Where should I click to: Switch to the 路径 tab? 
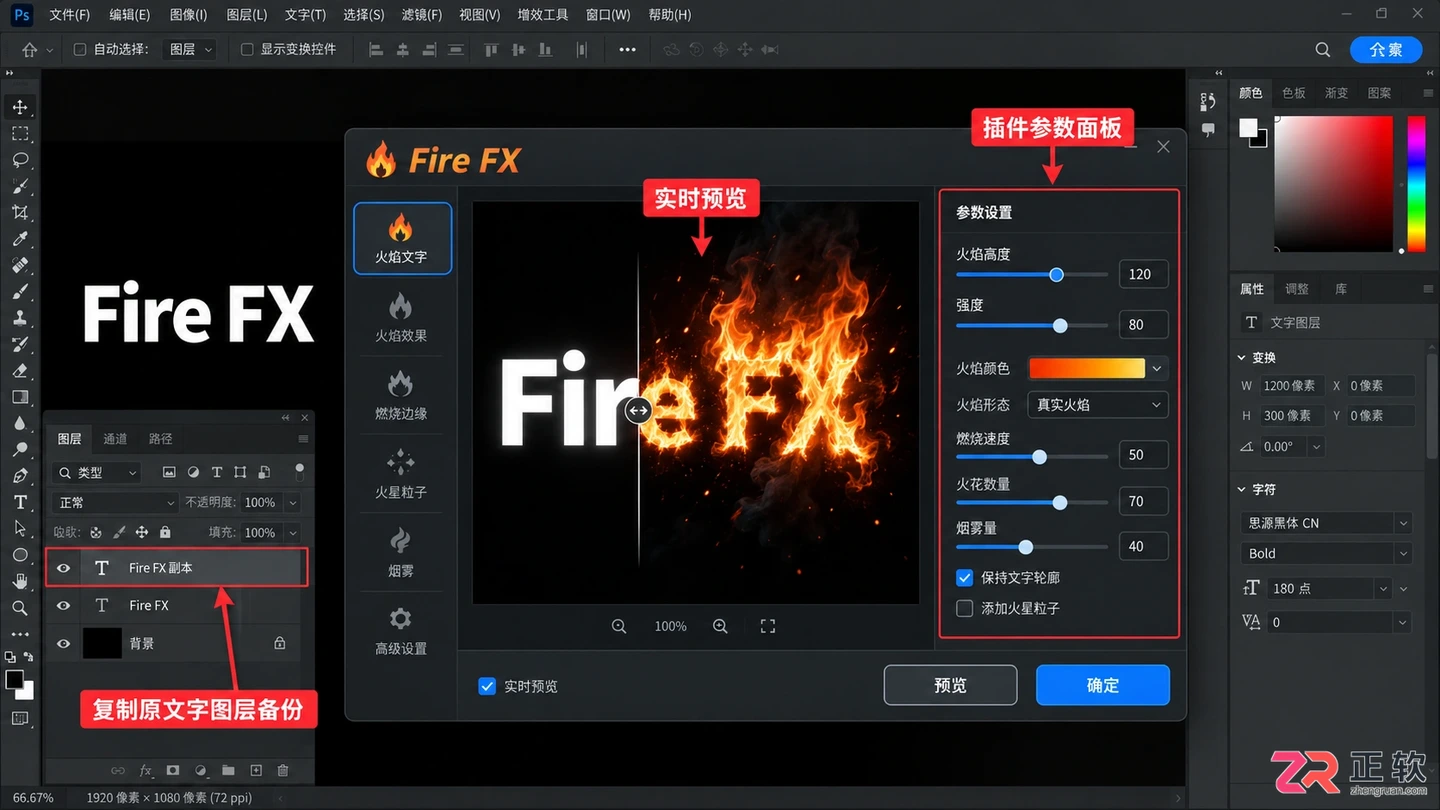(160, 439)
